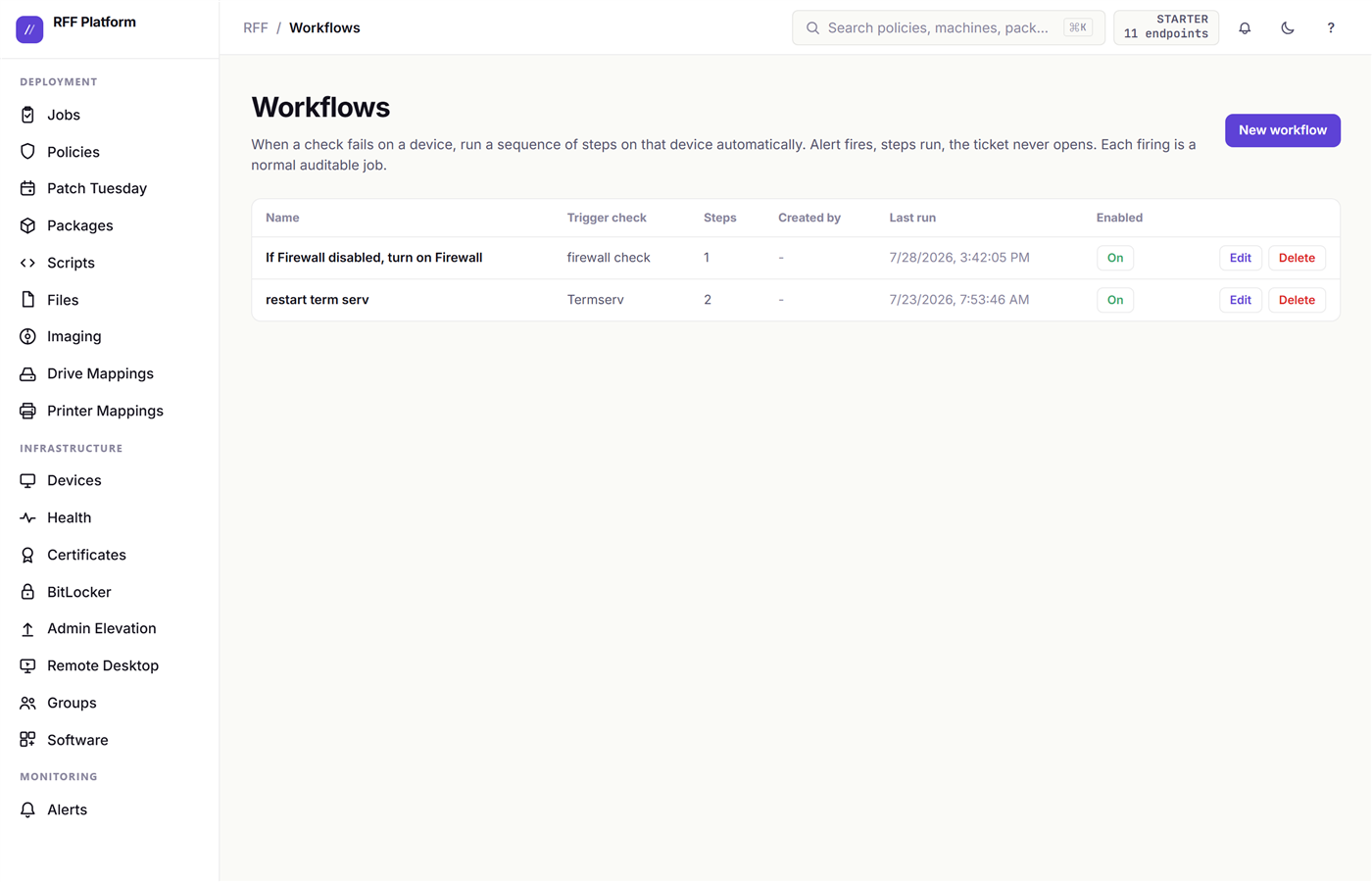Delete the Firewall workflow

[x=1297, y=258]
